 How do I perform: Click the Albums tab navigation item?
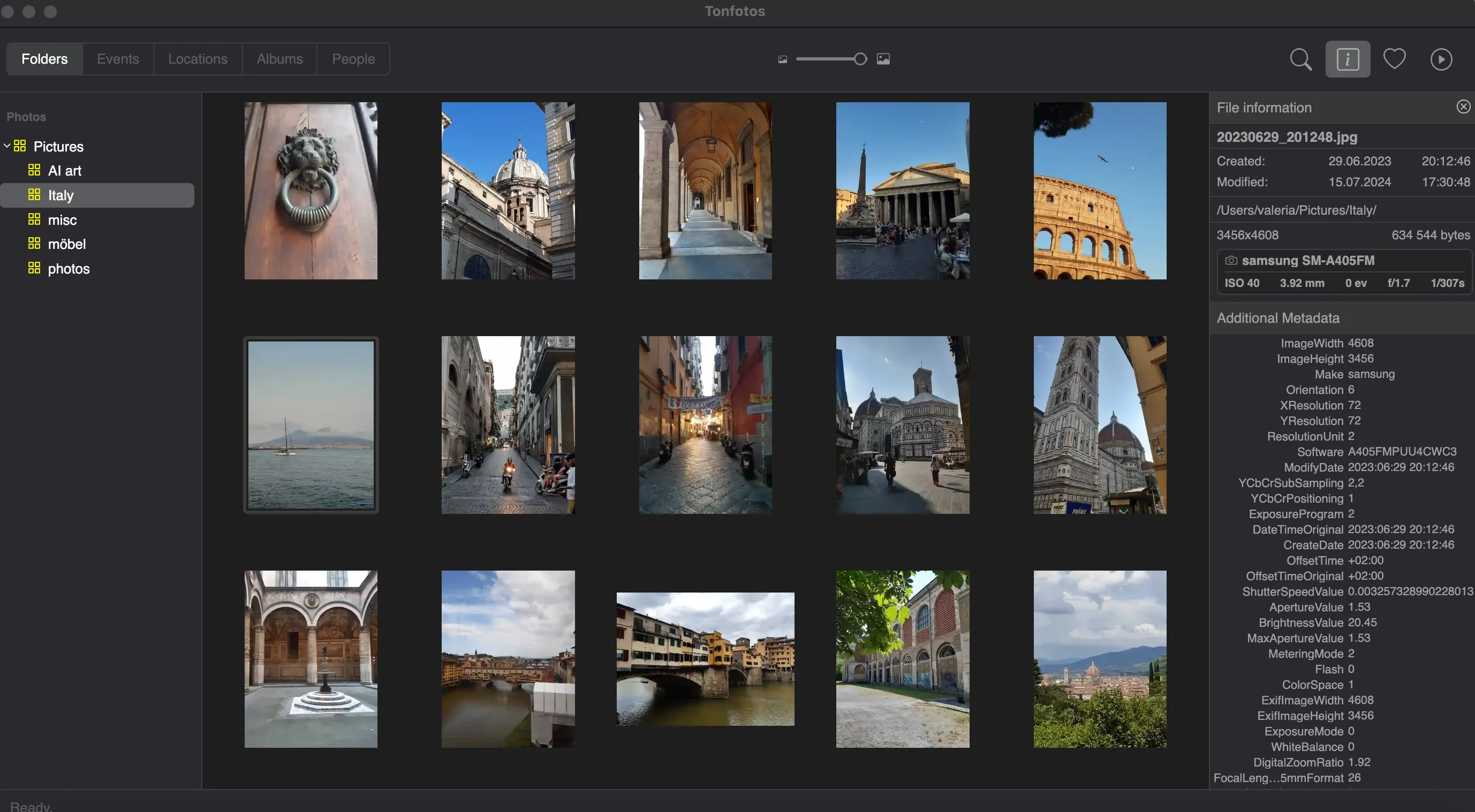pos(280,59)
